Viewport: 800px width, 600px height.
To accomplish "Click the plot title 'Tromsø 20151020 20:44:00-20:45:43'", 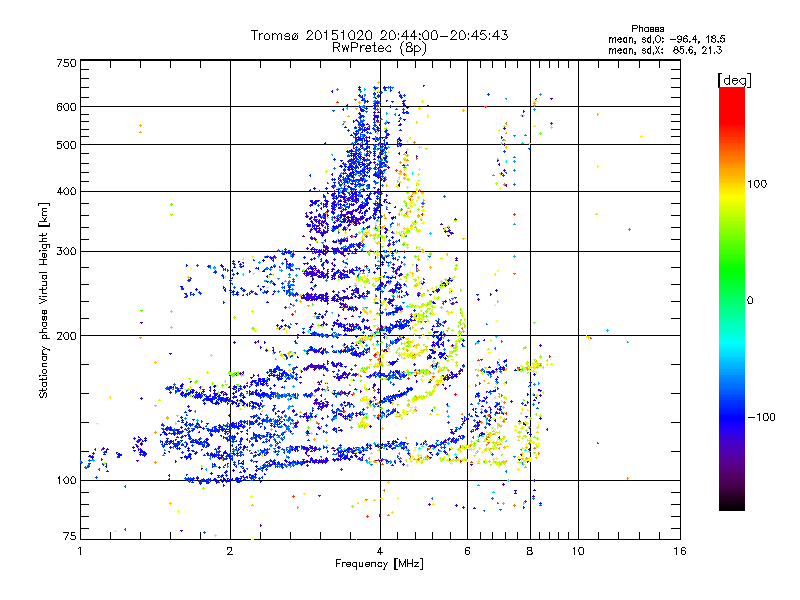I will tap(379, 35).
